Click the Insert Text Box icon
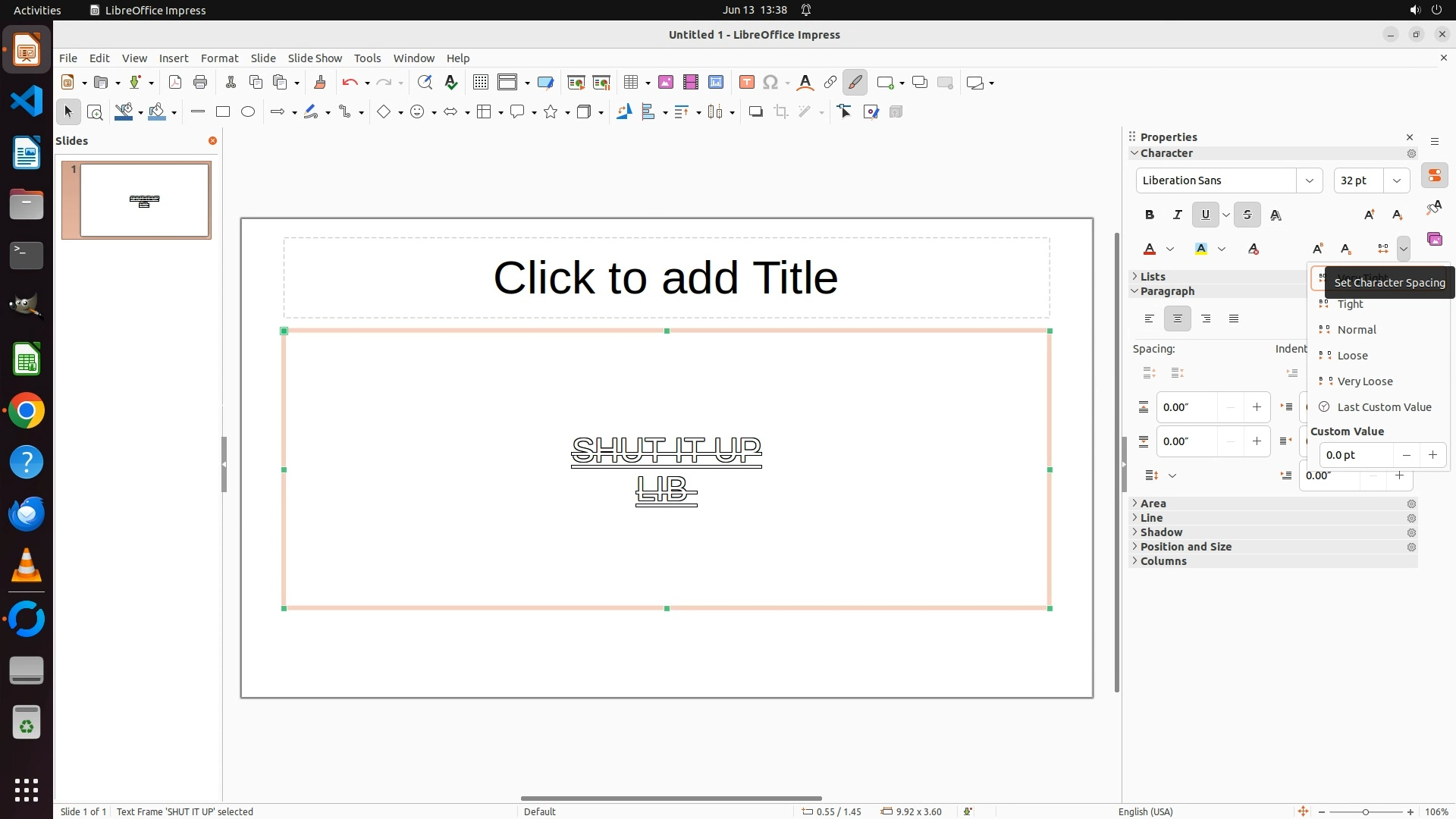 746,83
